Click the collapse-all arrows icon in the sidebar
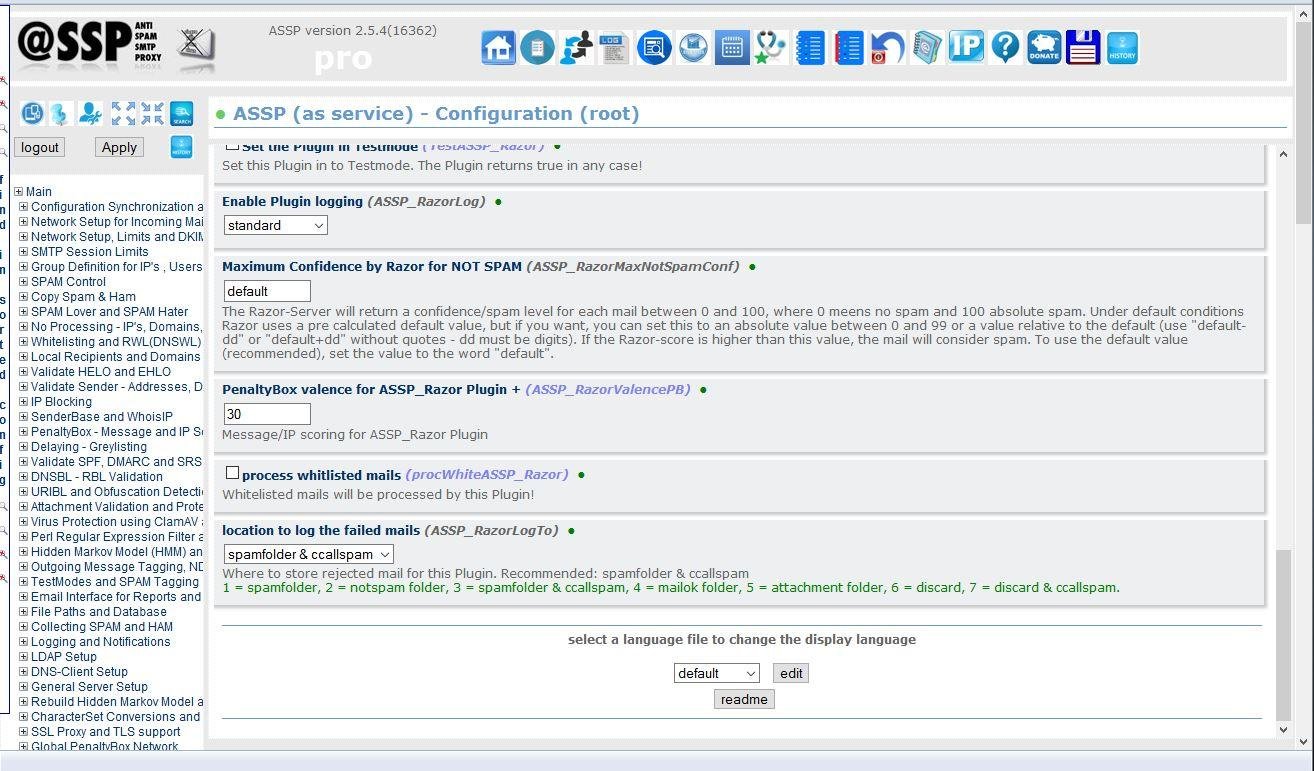This screenshot has width=1314, height=771. coord(151,113)
